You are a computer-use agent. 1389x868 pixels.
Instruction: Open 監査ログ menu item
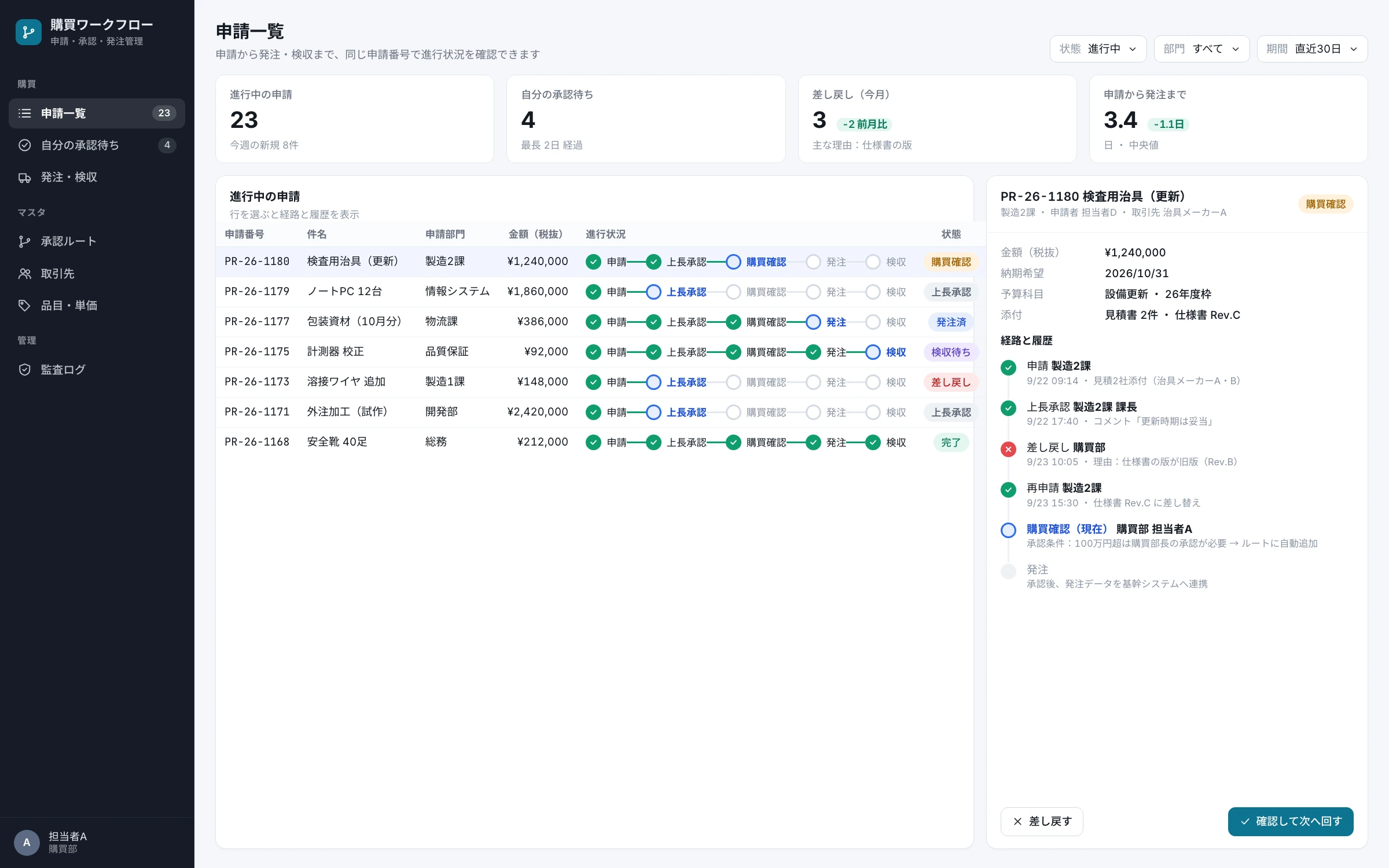(97, 370)
